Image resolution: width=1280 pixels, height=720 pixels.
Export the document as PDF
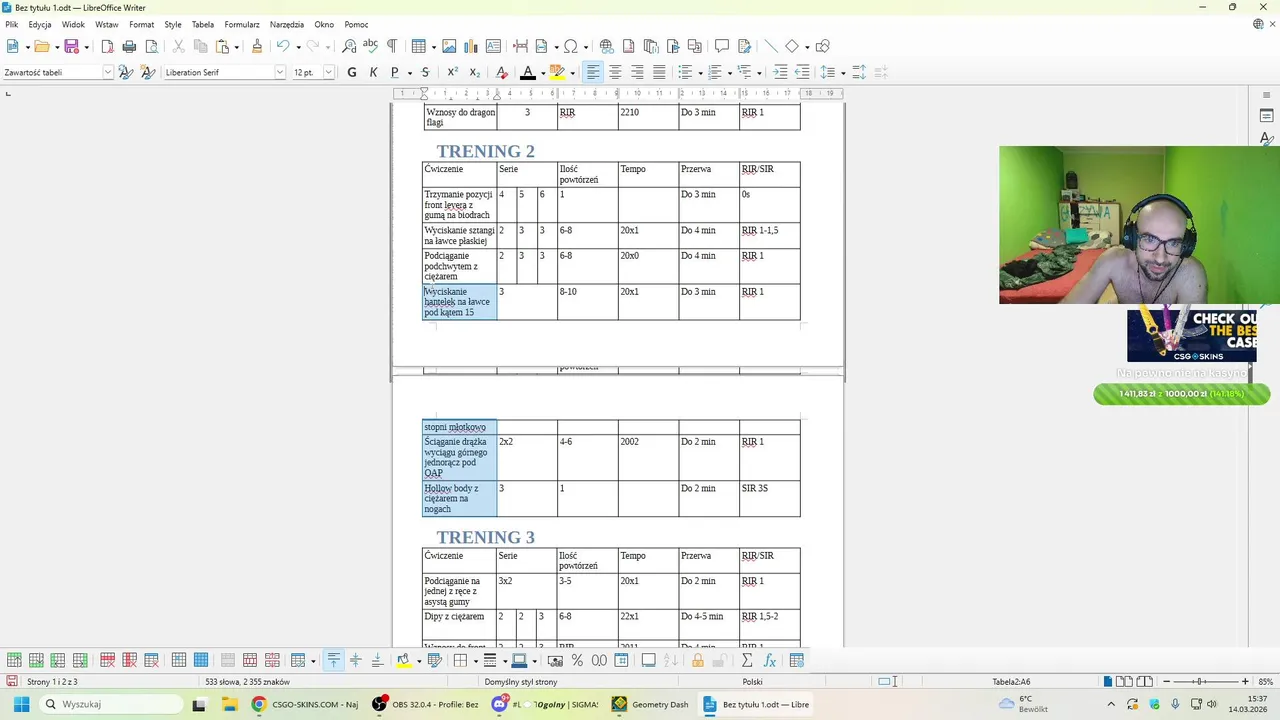[x=107, y=46]
